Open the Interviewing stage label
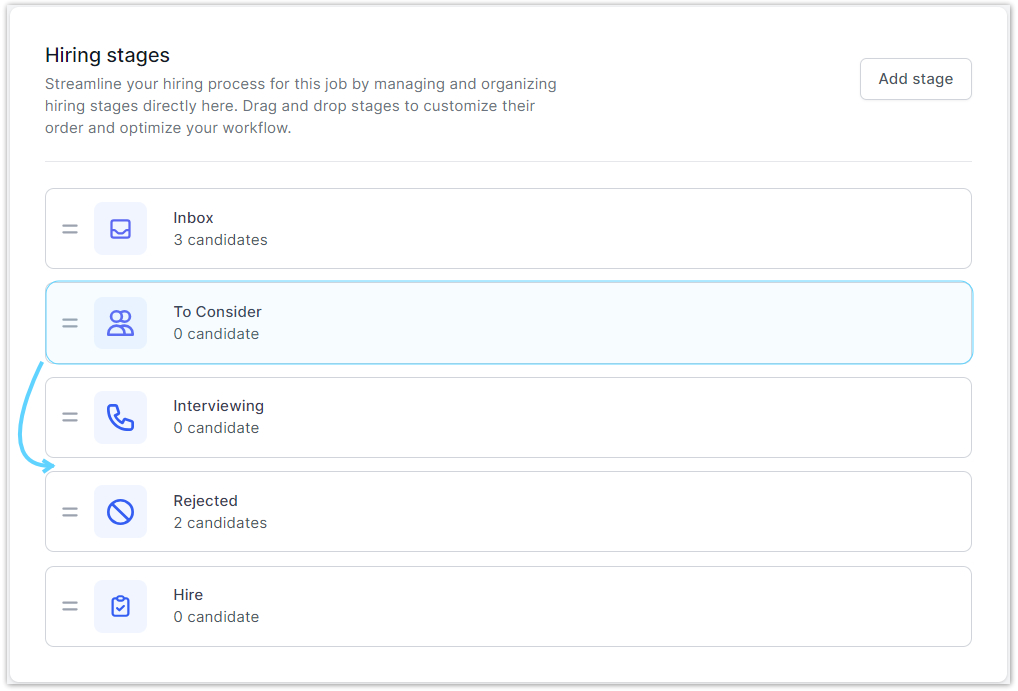The height and width of the screenshot is (691, 1018). [x=218, y=406]
